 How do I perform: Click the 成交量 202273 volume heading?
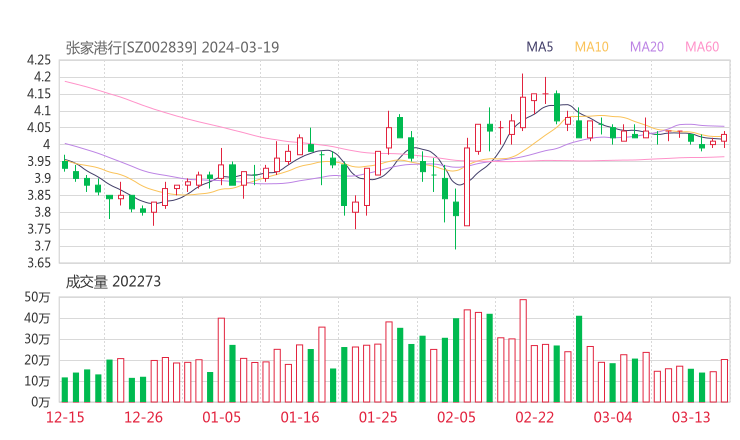(x=113, y=282)
